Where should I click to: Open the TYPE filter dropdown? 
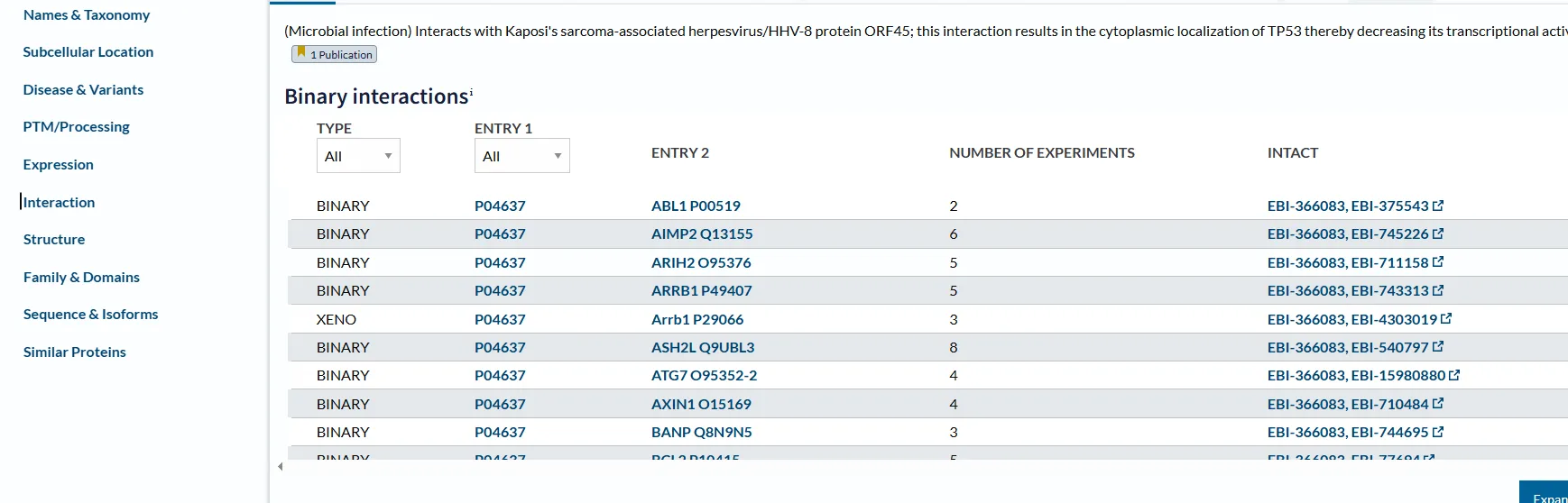(357, 156)
